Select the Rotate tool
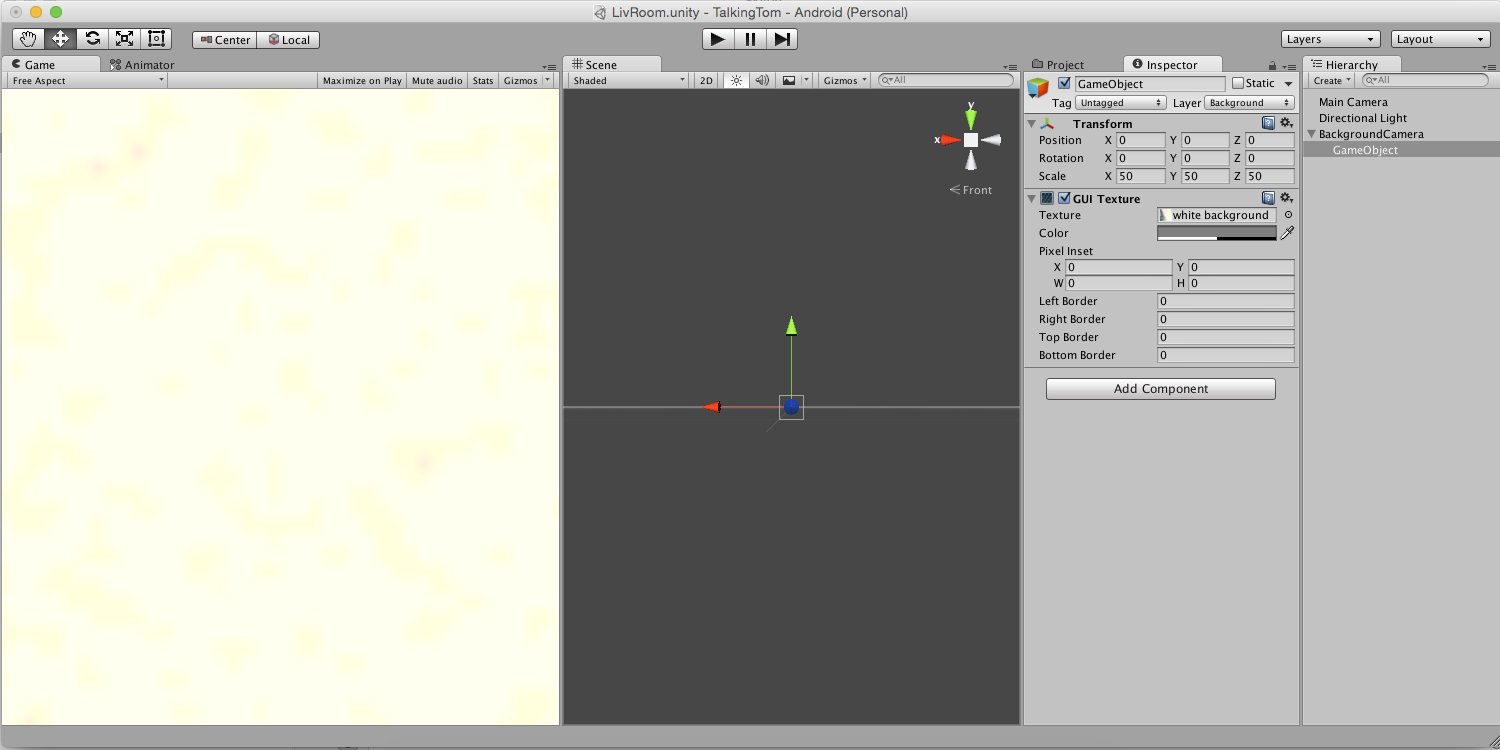1500x750 pixels. pyautogui.click(x=92, y=39)
